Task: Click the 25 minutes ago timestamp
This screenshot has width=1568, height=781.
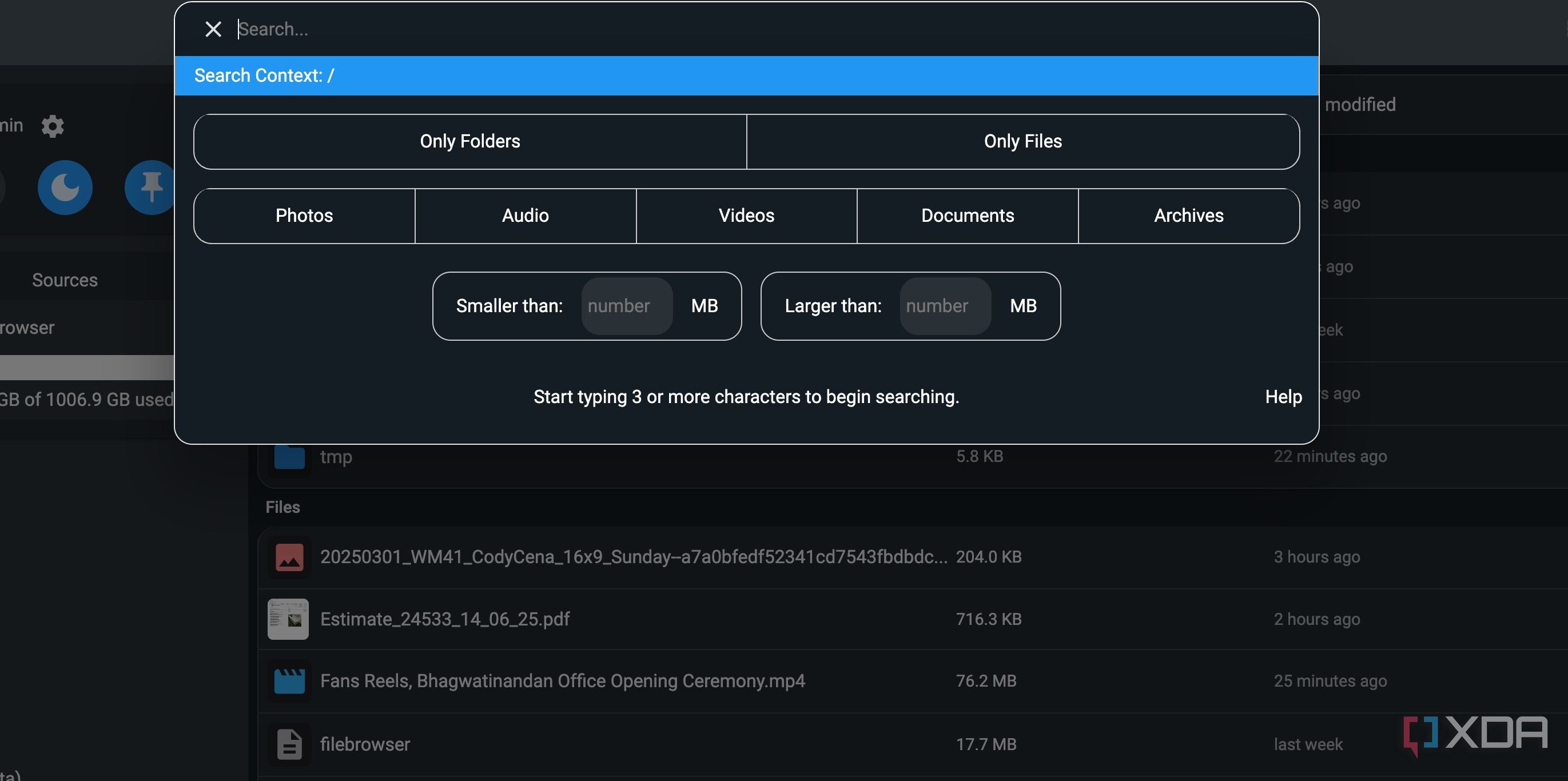Action: tap(1330, 681)
